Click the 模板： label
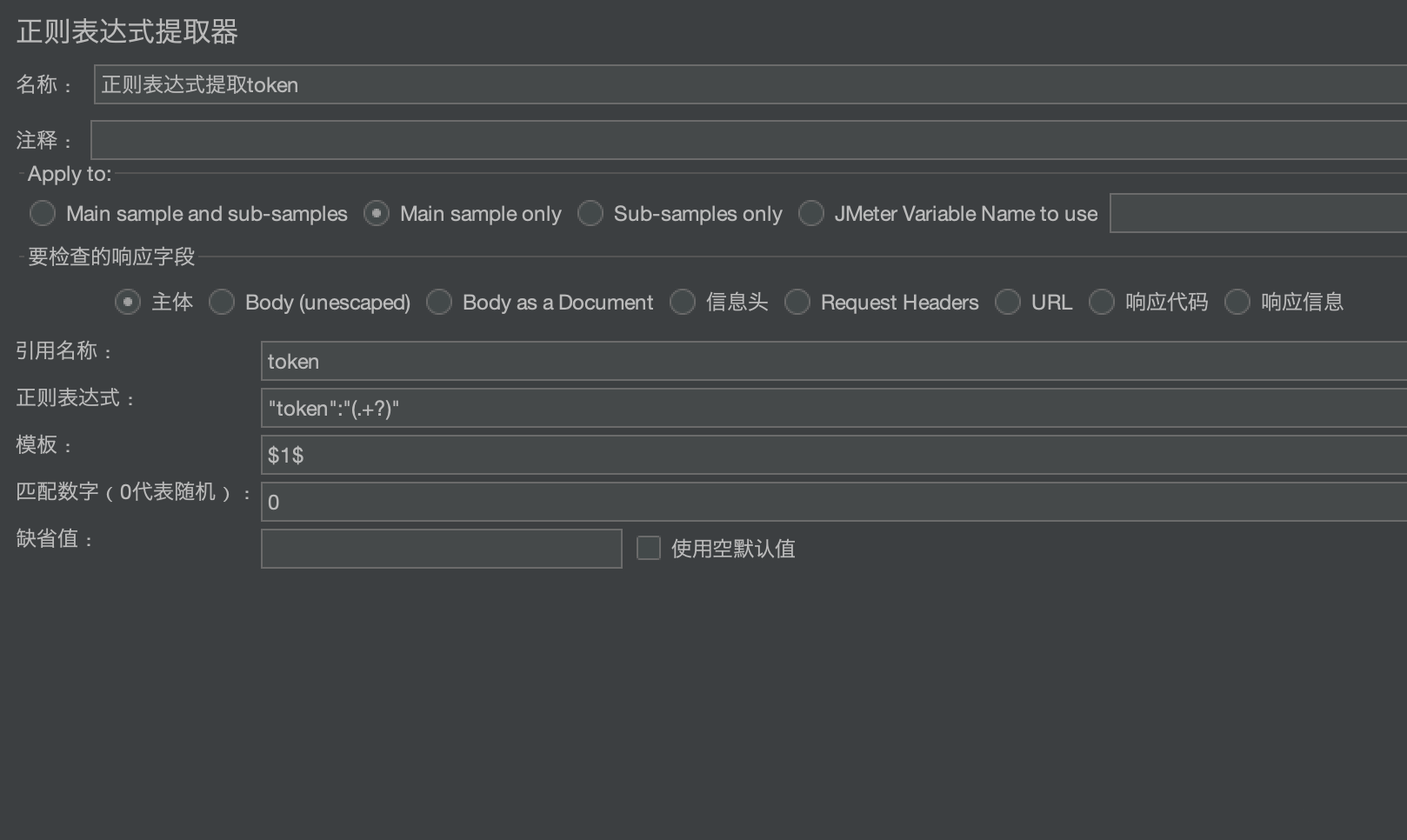1407x840 pixels. point(44,445)
